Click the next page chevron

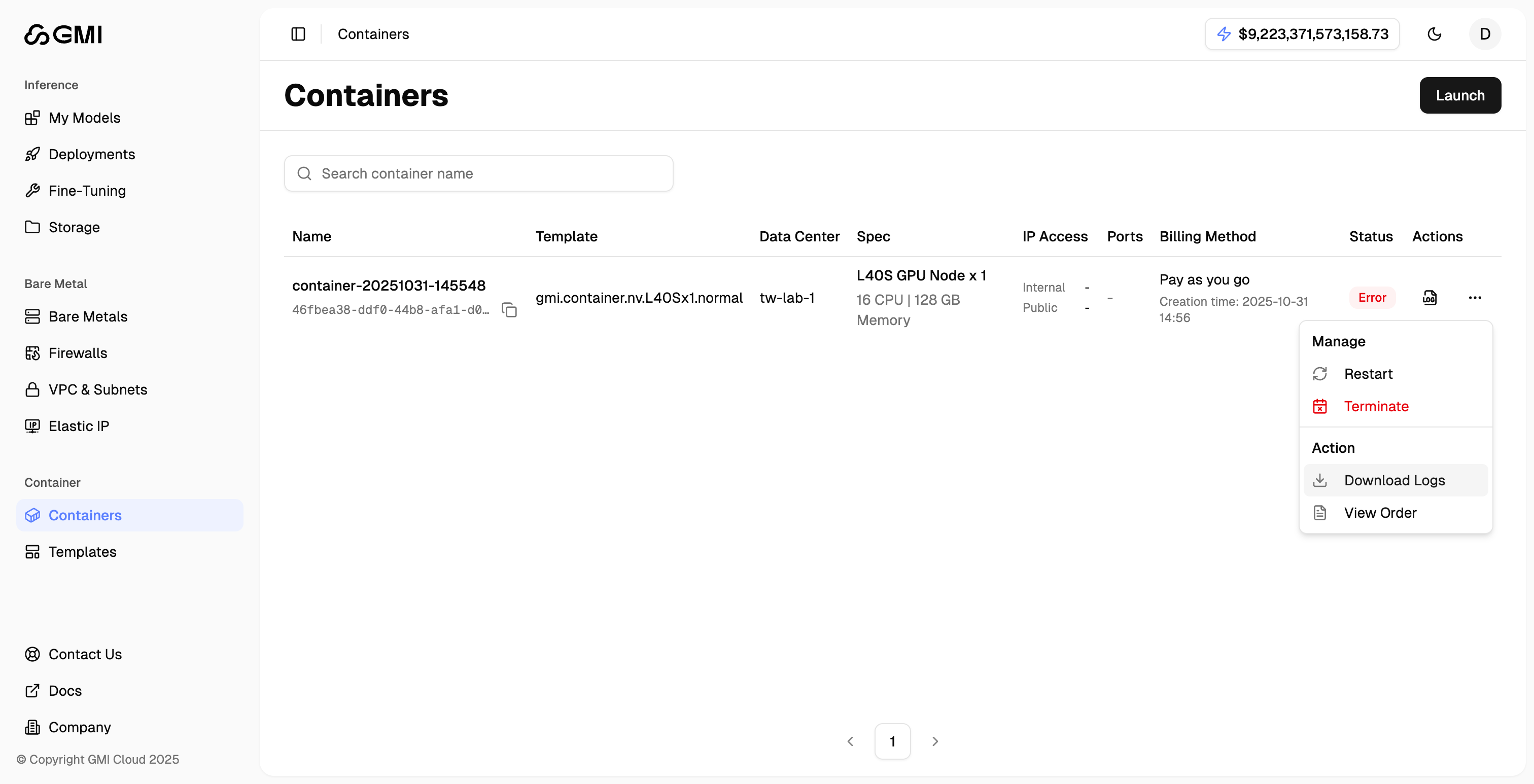[934, 741]
